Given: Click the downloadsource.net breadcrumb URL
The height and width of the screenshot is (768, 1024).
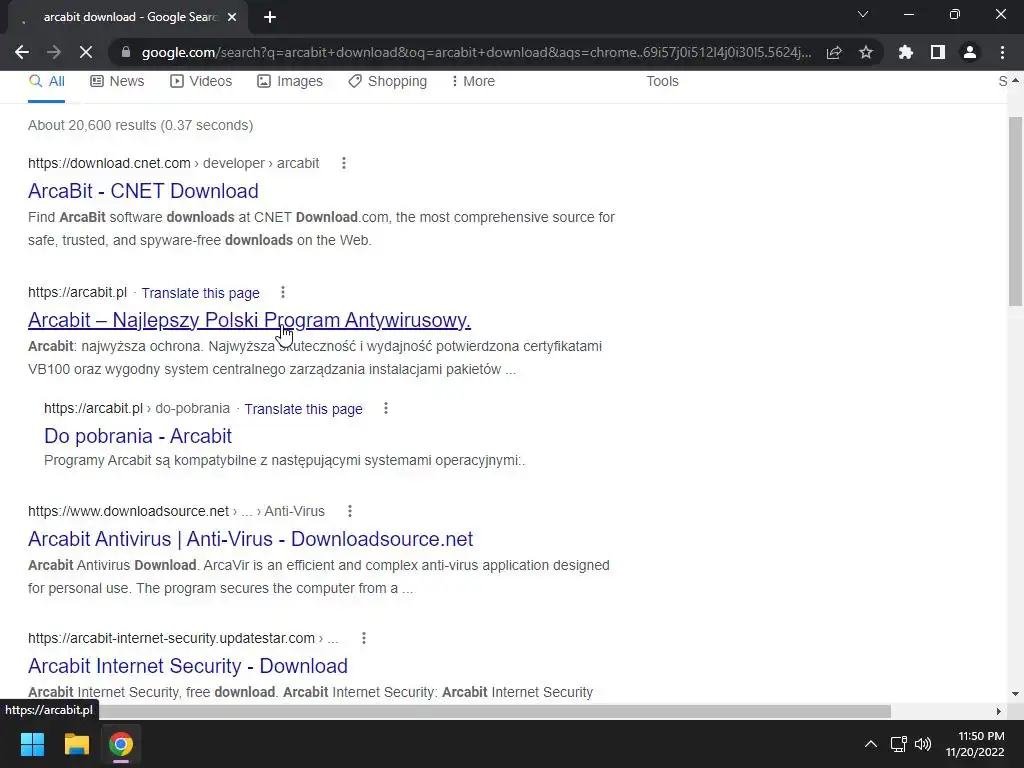Looking at the screenshot, I should coord(176,511).
